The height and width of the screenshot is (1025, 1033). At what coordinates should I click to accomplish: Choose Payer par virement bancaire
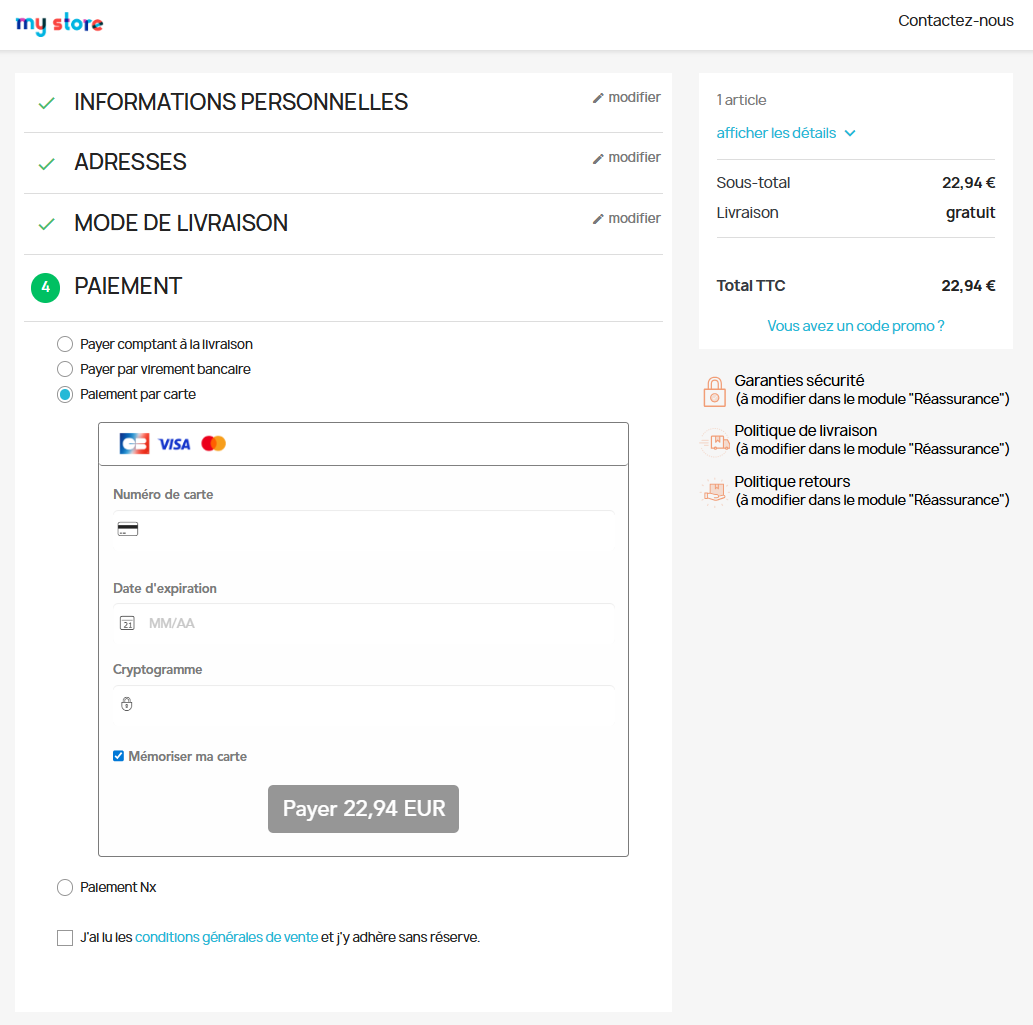point(65,369)
